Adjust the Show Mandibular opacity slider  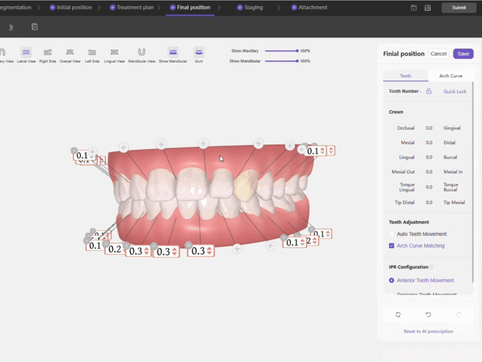pyautogui.click(x=282, y=61)
